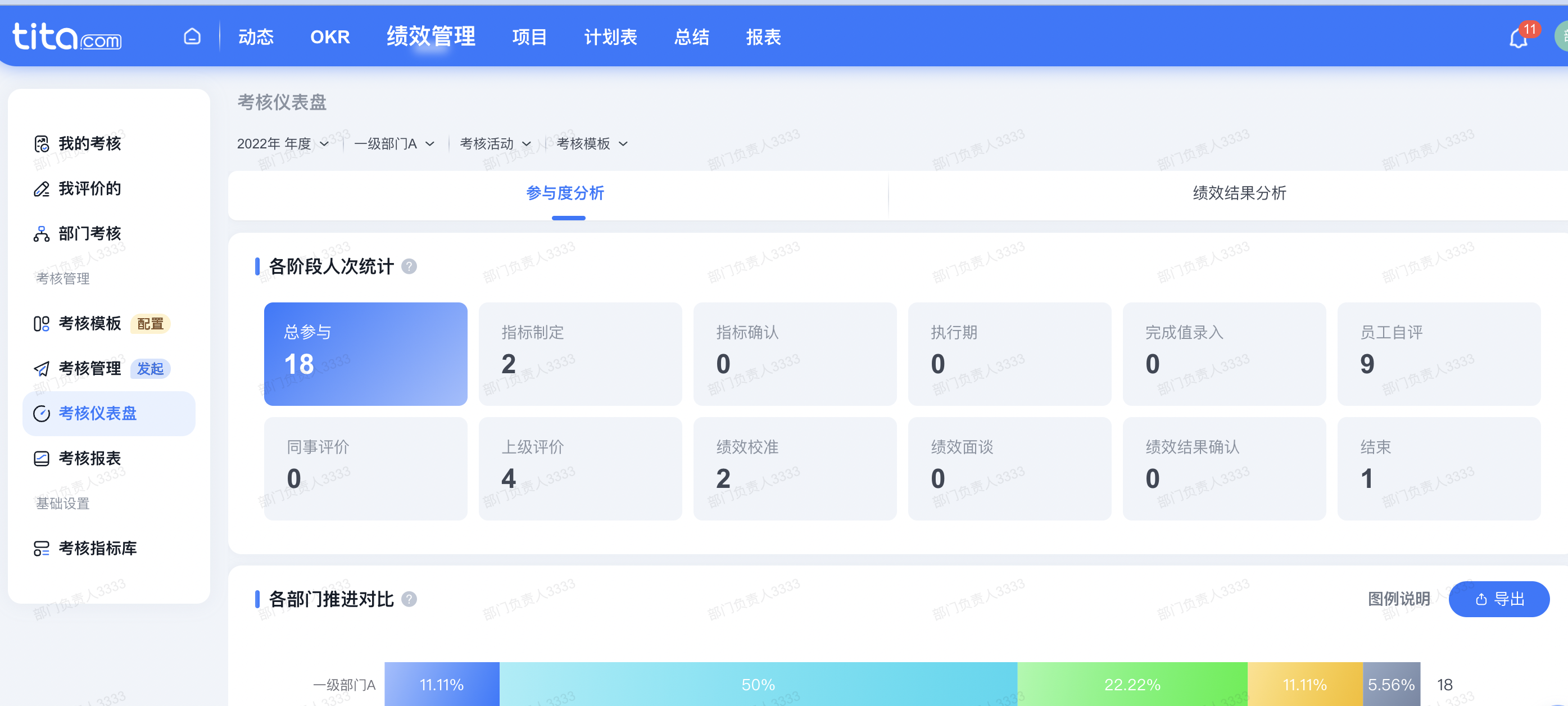Select the 完成值录入 card
This screenshot has height=706, width=1568.
tap(1225, 354)
